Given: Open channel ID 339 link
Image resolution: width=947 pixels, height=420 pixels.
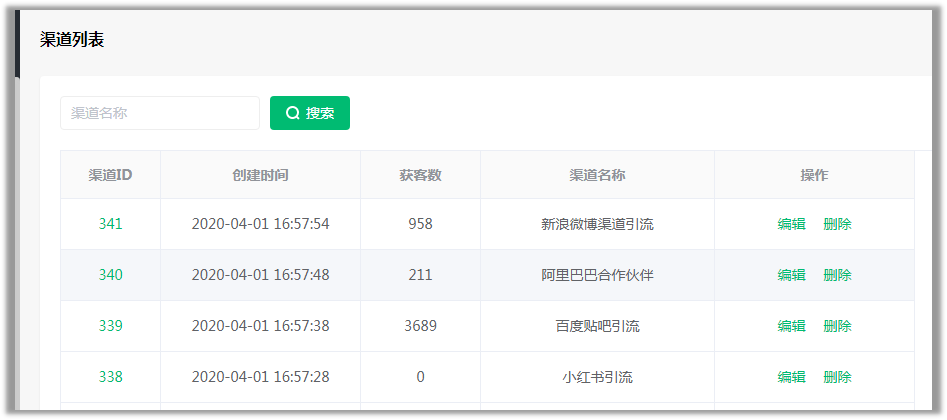Looking at the screenshot, I should pos(111,326).
